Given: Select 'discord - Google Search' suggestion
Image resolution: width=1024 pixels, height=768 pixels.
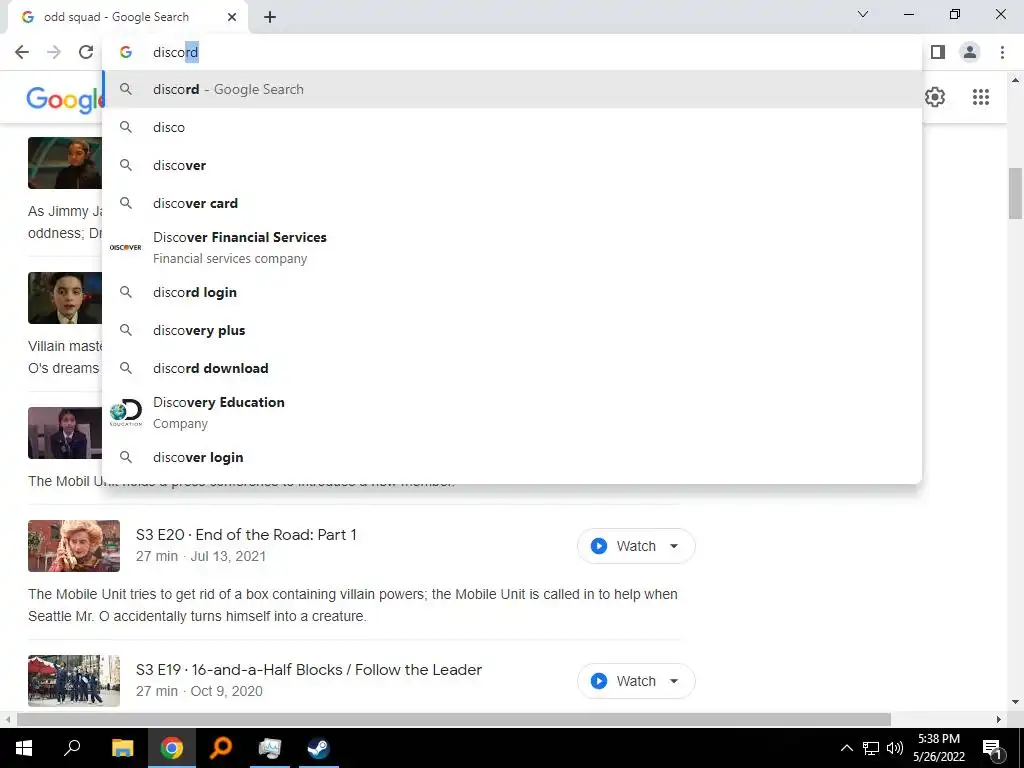Looking at the screenshot, I should [512, 89].
